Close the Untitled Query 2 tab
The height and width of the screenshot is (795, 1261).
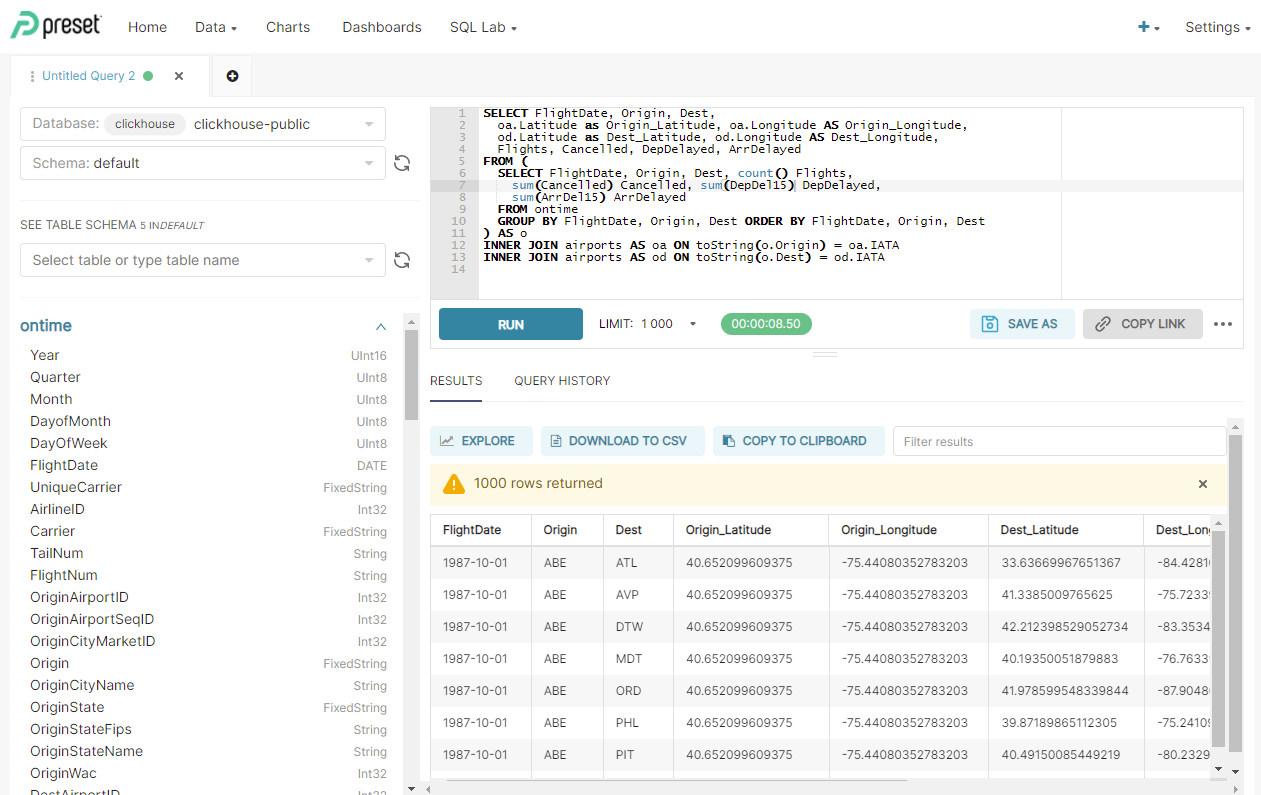point(179,75)
